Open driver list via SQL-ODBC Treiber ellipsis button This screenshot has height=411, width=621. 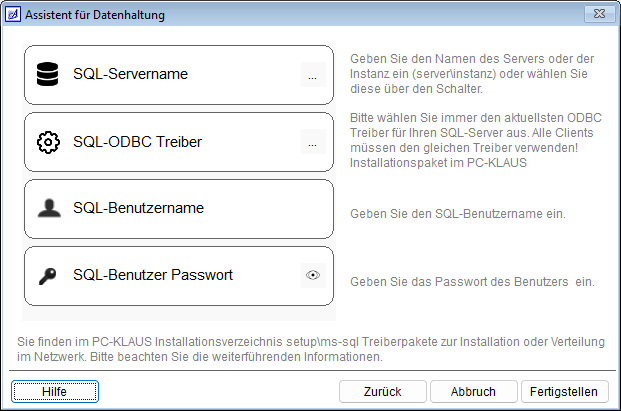[312, 142]
